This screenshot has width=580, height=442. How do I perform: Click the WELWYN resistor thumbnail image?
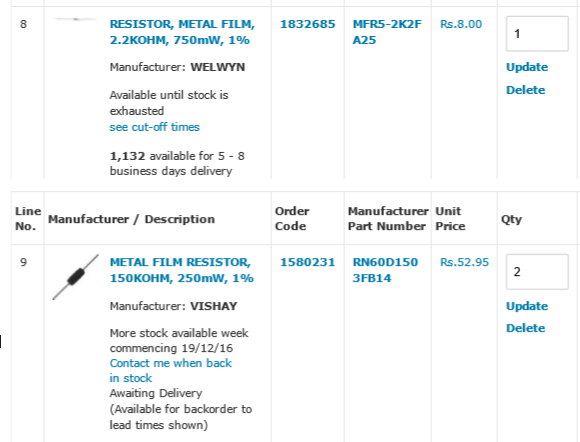coord(75,19)
